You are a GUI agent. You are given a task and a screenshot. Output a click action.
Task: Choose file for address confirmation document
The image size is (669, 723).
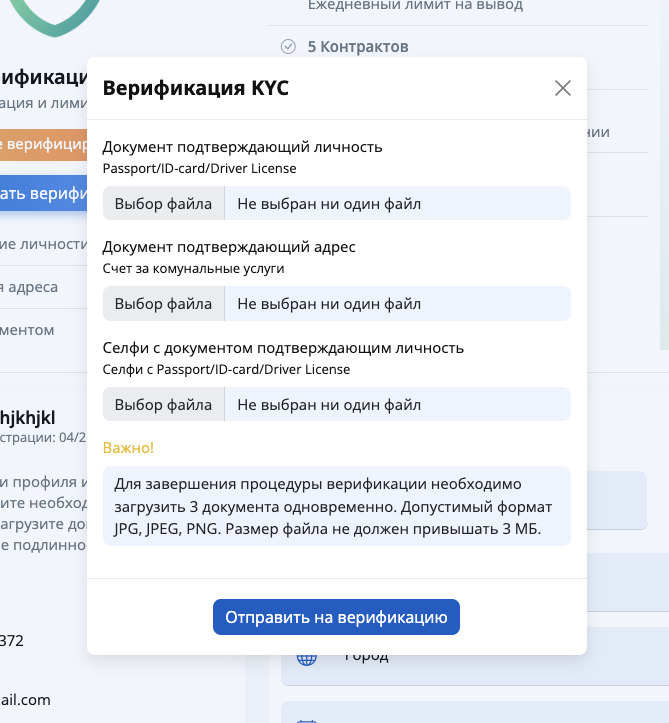point(163,304)
